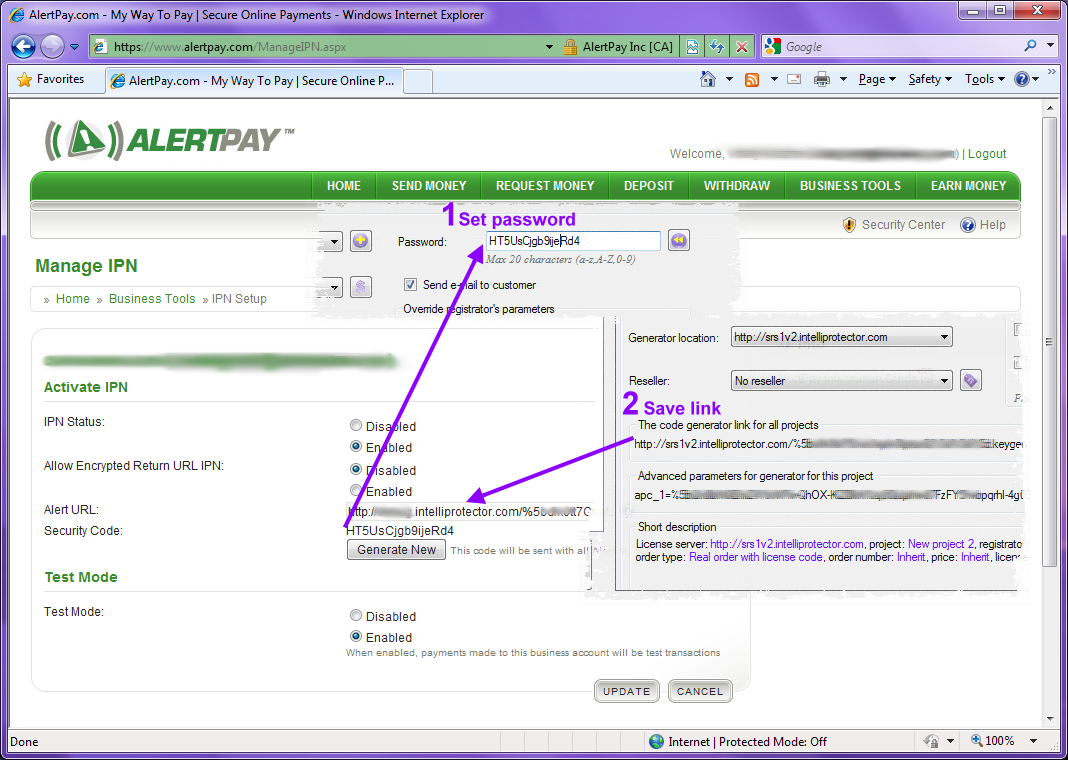Click the Internet zone globe icon
The width and height of the screenshot is (1068, 760).
pyautogui.click(x=657, y=742)
